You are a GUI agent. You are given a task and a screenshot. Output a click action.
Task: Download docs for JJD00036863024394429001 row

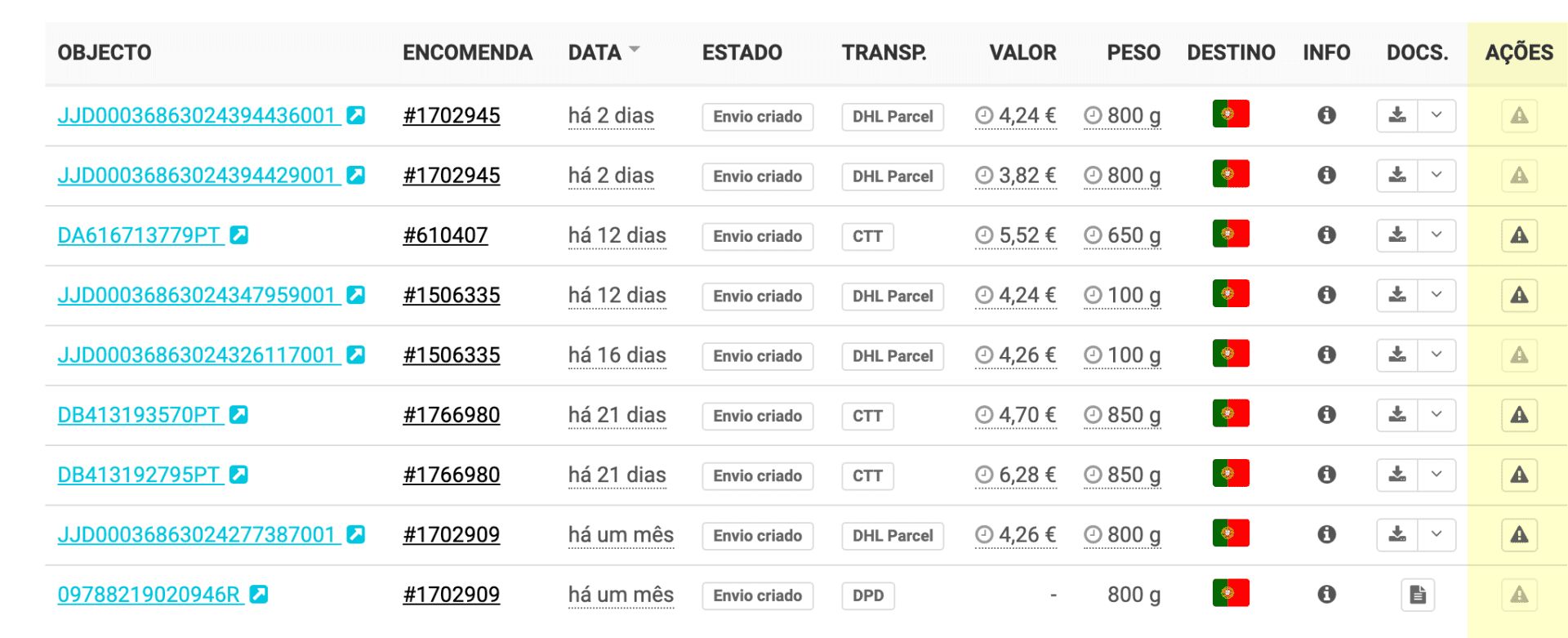[x=1397, y=176]
